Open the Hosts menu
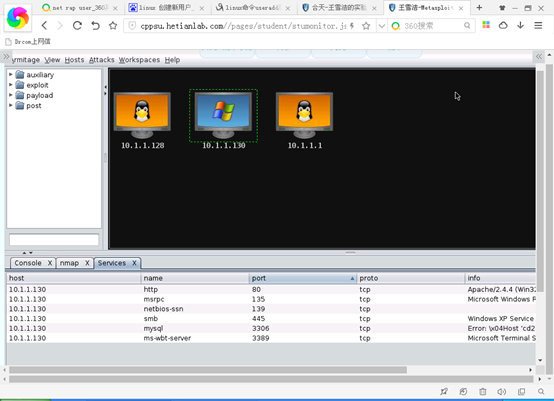 click(x=74, y=60)
